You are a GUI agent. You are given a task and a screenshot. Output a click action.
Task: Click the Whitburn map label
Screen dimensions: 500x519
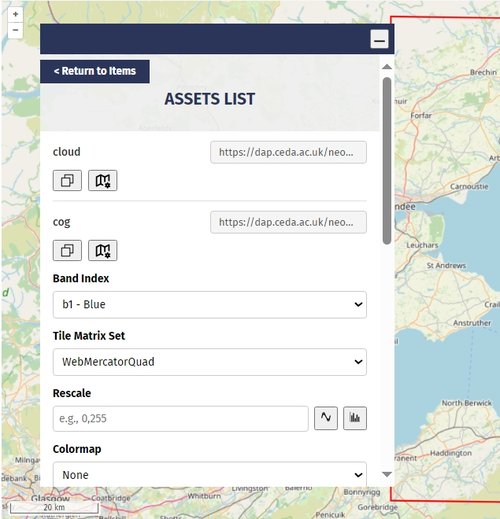tap(204, 496)
